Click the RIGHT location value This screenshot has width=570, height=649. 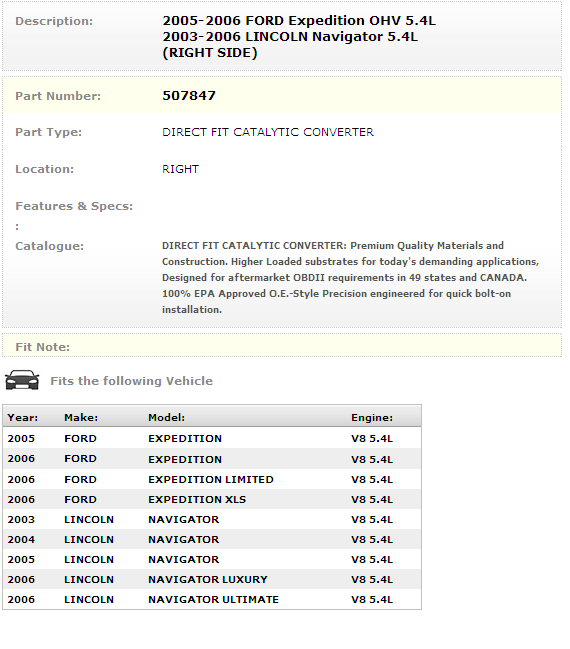point(180,169)
